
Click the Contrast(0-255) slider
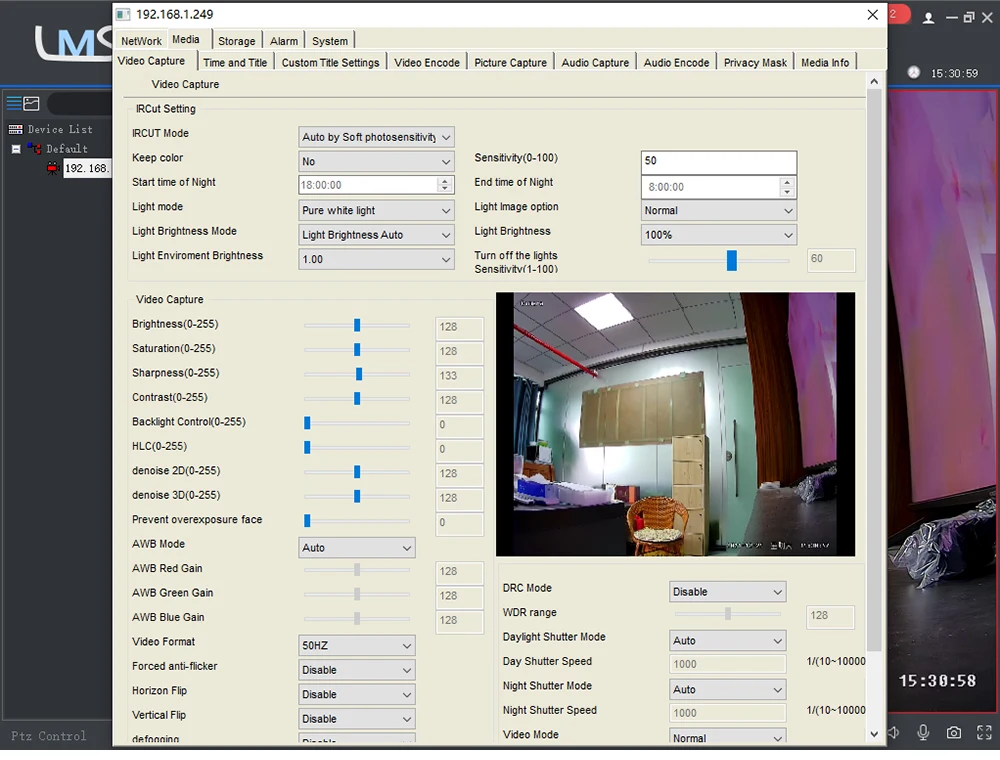[x=357, y=398]
